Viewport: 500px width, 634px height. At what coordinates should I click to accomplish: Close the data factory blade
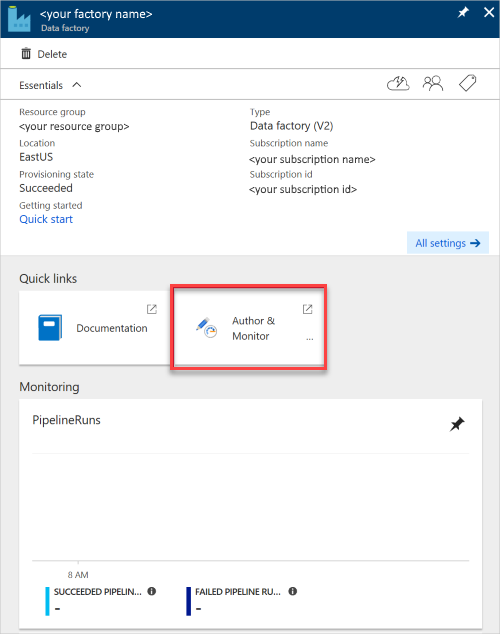[489, 13]
